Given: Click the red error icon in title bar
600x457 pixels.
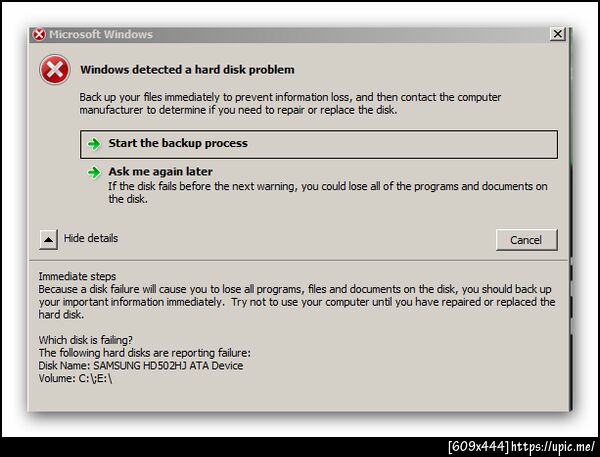Looking at the screenshot, I should click(39, 34).
